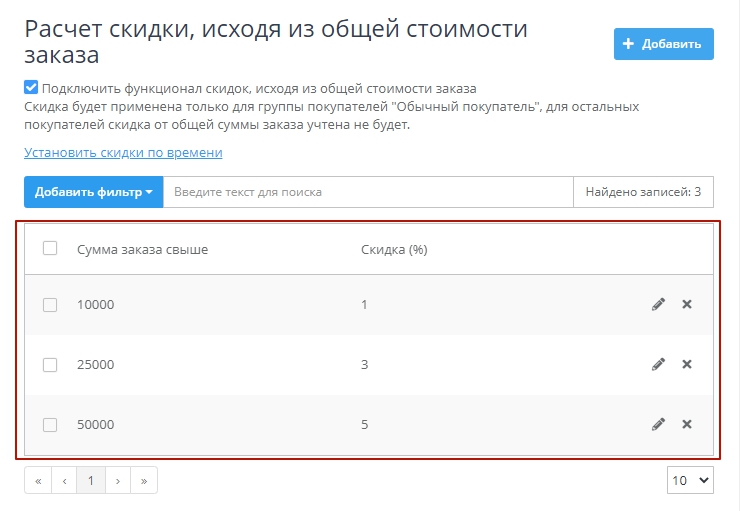The image size is (740, 511).
Task: Edit the 10000 order discount row
Action: pyautogui.click(x=658, y=305)
